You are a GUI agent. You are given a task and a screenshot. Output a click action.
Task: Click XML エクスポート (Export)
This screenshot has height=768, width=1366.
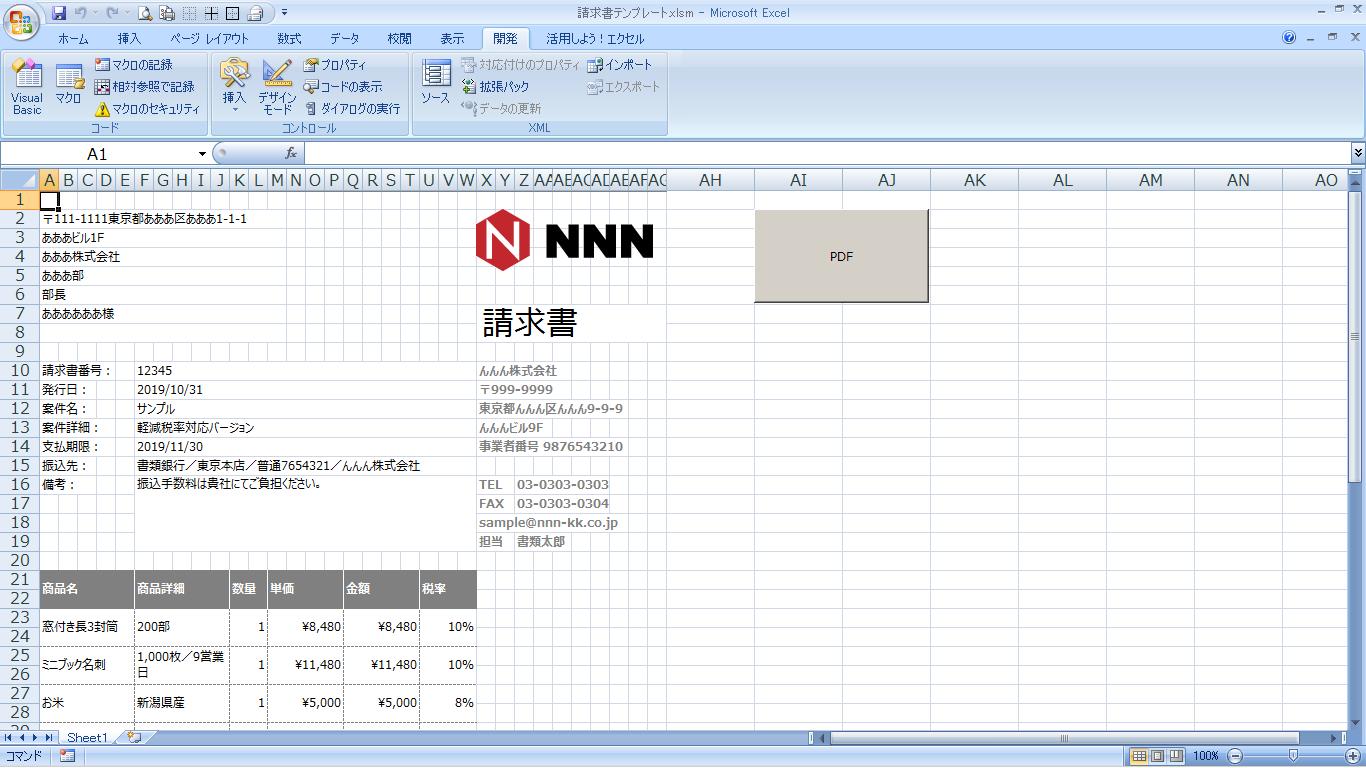(623, 87)
